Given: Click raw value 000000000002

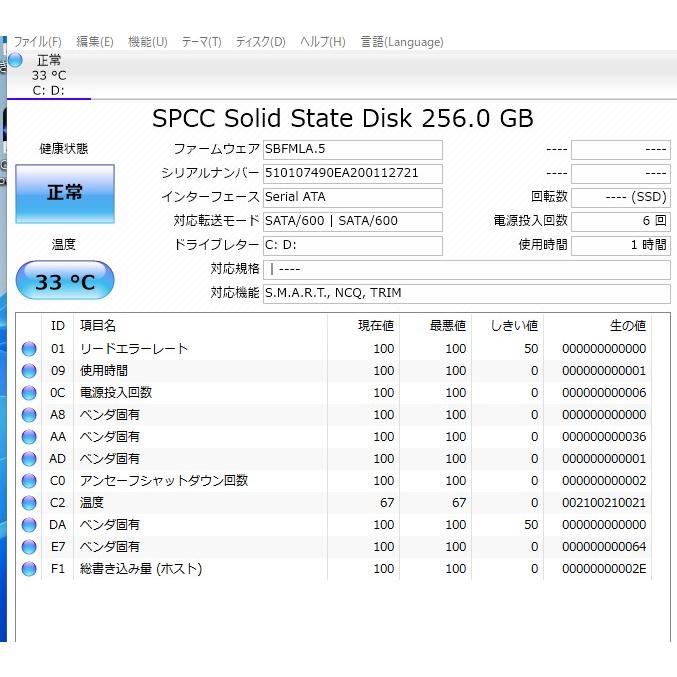Looking at the screenshot, I should (604, 481).
